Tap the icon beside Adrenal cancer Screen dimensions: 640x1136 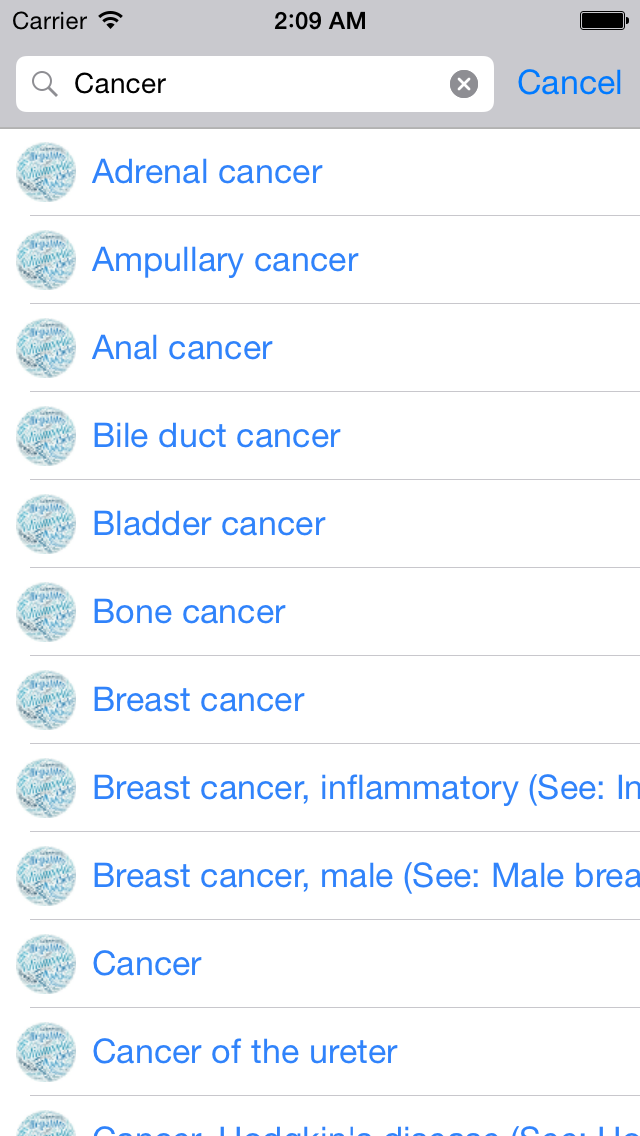46,172
